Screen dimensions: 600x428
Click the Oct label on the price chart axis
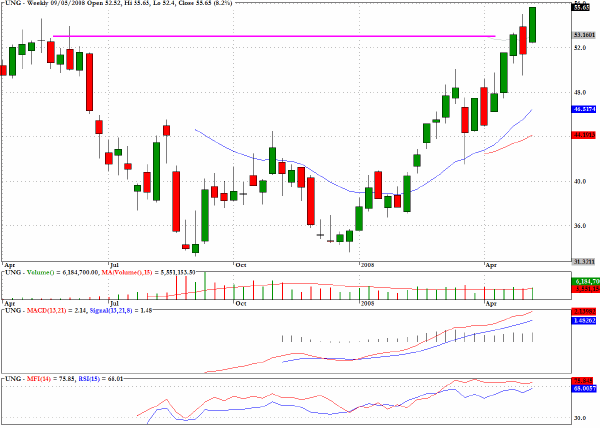tap(241, 265)
